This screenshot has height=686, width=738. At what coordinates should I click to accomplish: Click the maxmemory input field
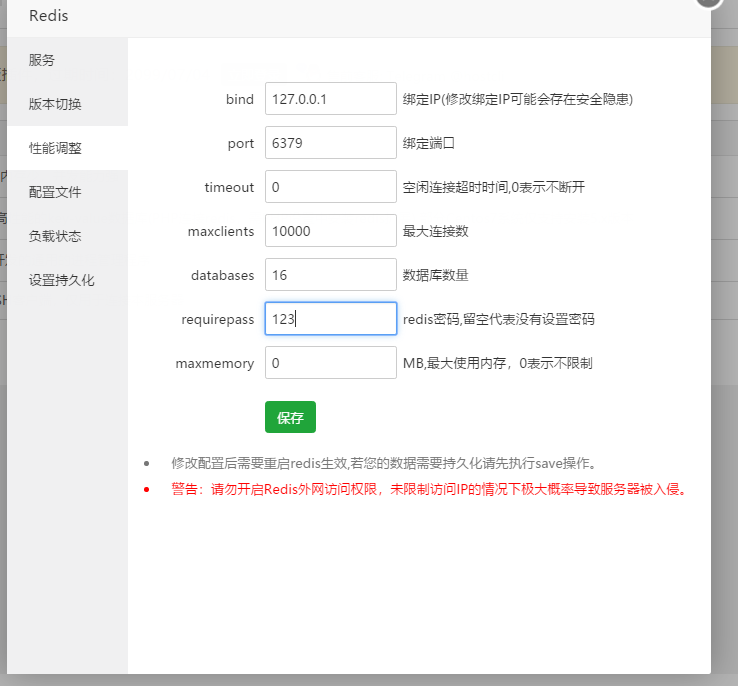[x=330, y=363]
